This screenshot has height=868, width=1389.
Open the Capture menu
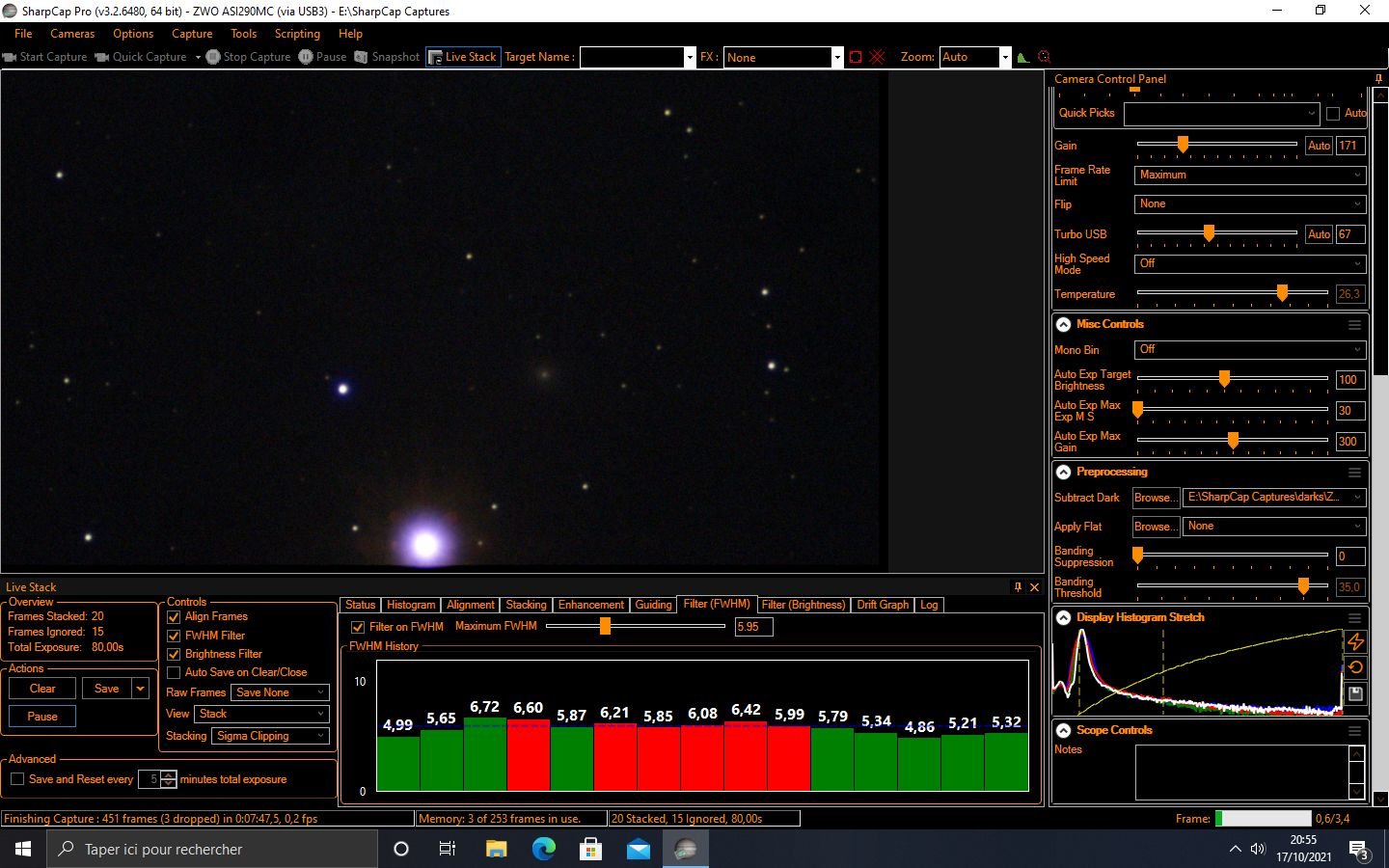tap(192, 34)
